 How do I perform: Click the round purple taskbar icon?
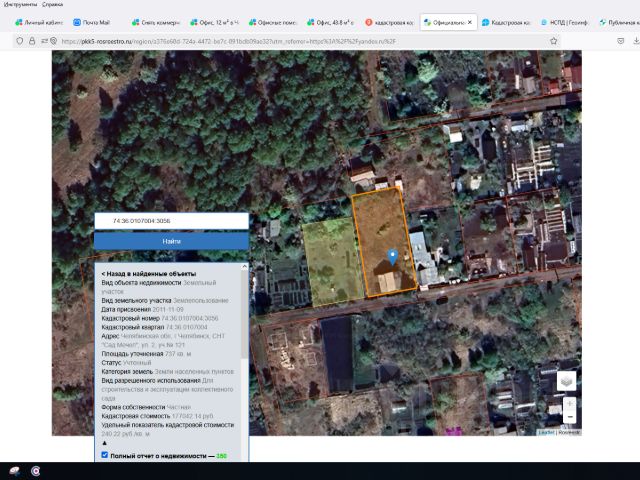click(36, 471)
